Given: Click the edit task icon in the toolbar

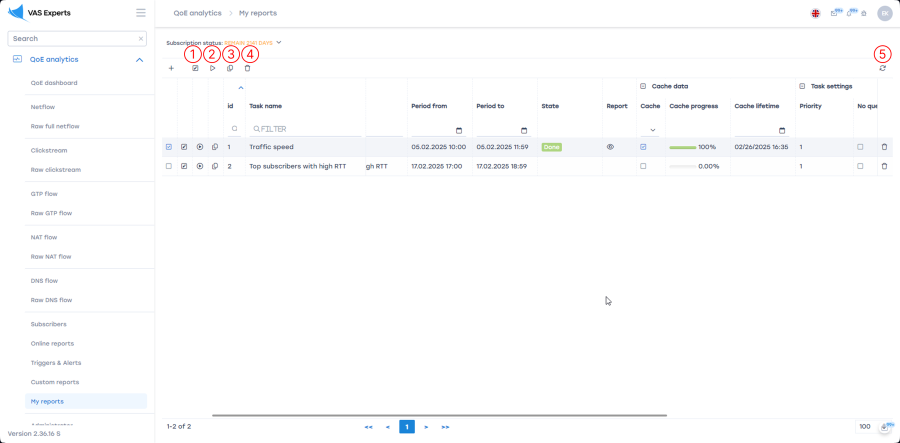Looking at the screenshot, I should pyautogui.click(x=195, y=68).
